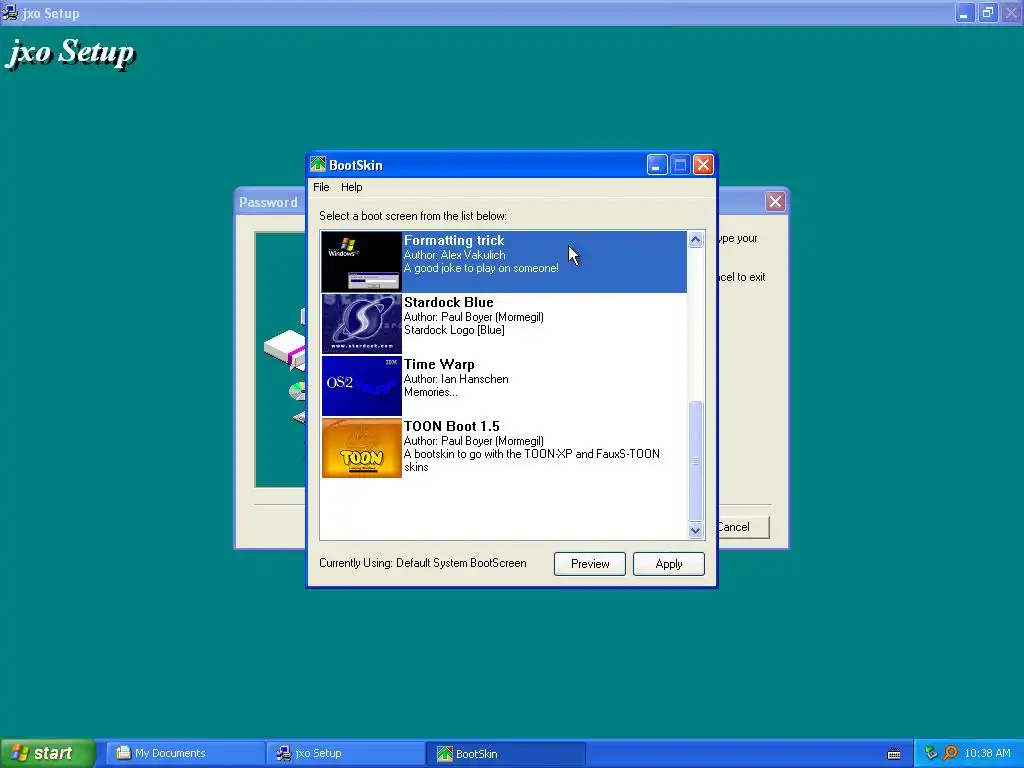The width and height of the screenshot is (1024, 768).
Task: Minimize the BootSkin window
Action: 656,165
